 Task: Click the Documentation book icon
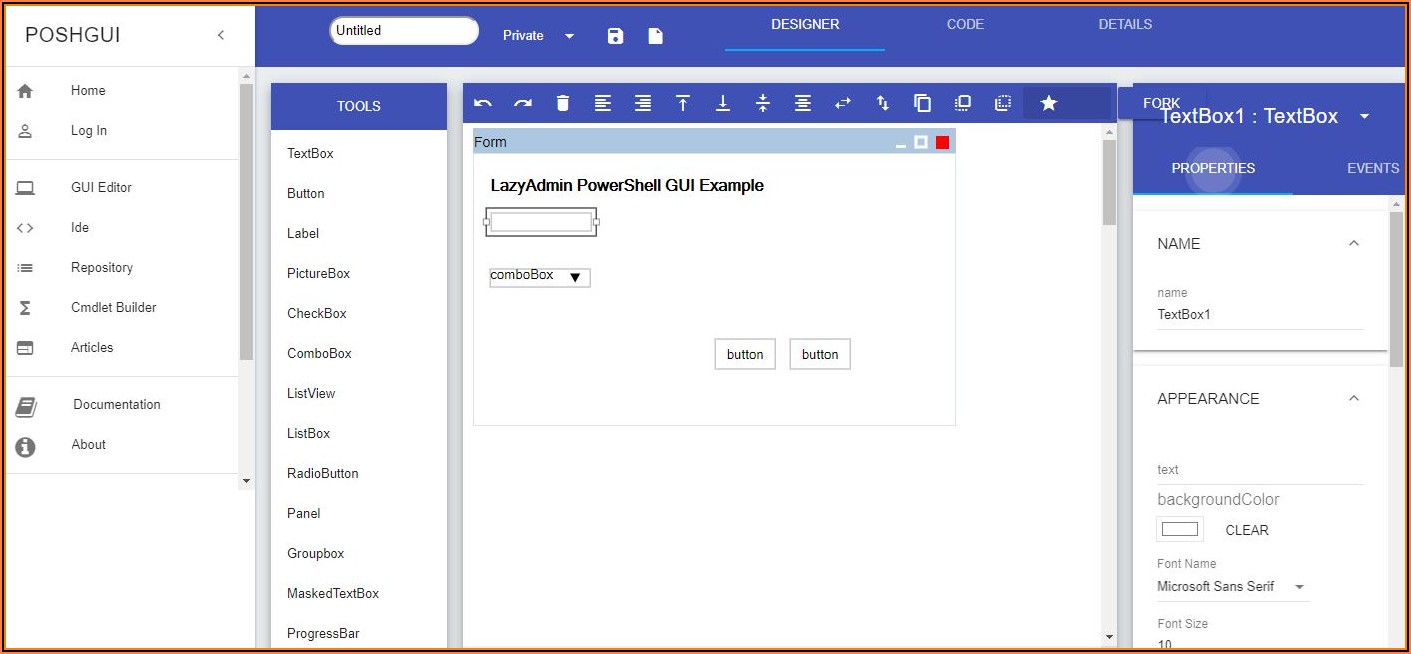[25, 407]
